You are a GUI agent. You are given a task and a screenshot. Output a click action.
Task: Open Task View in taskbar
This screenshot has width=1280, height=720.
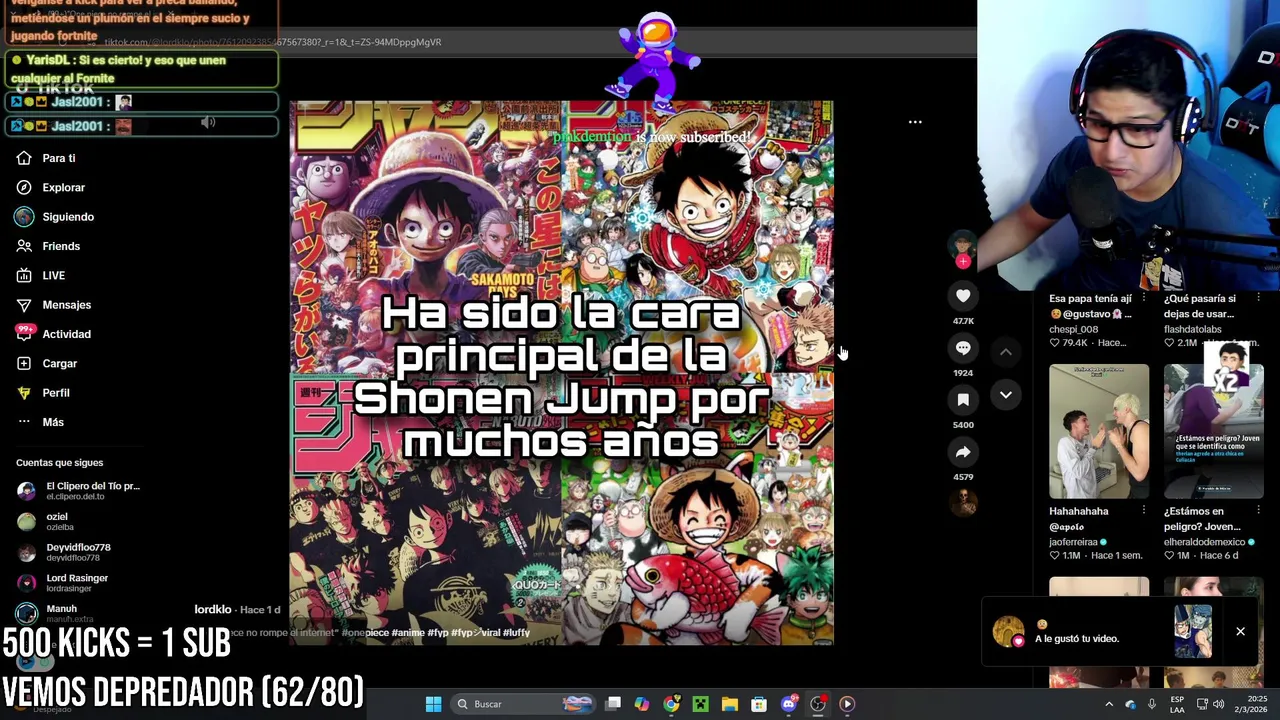click(613, 704)
